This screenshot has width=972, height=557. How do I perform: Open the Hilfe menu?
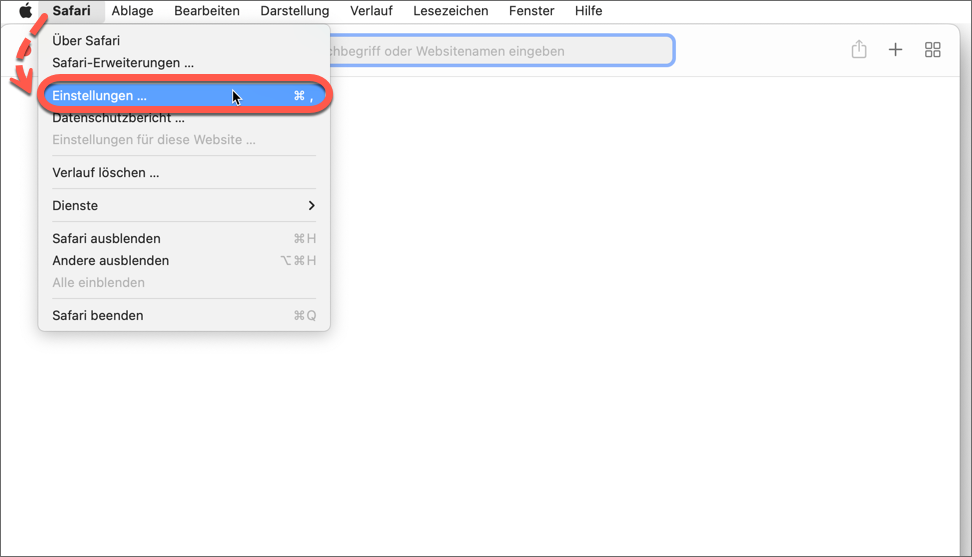pyautogui.click(x=588, y=11)
